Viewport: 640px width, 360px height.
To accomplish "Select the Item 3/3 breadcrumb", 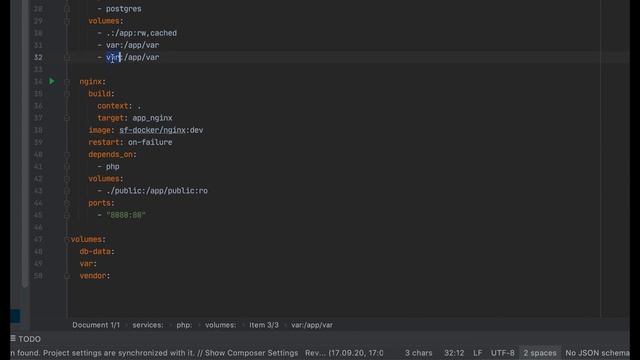I will pos(264,325).
